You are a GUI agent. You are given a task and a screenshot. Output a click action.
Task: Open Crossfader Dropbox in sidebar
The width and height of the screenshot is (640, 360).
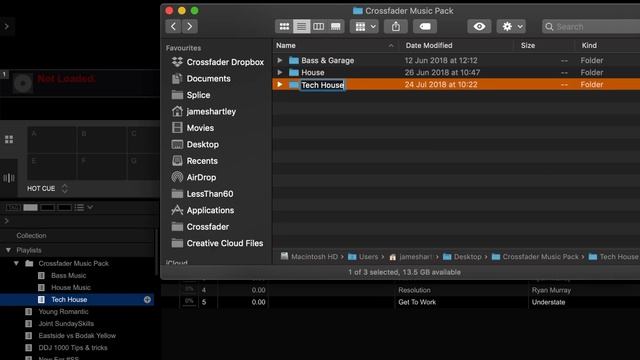tap(218, 62)
